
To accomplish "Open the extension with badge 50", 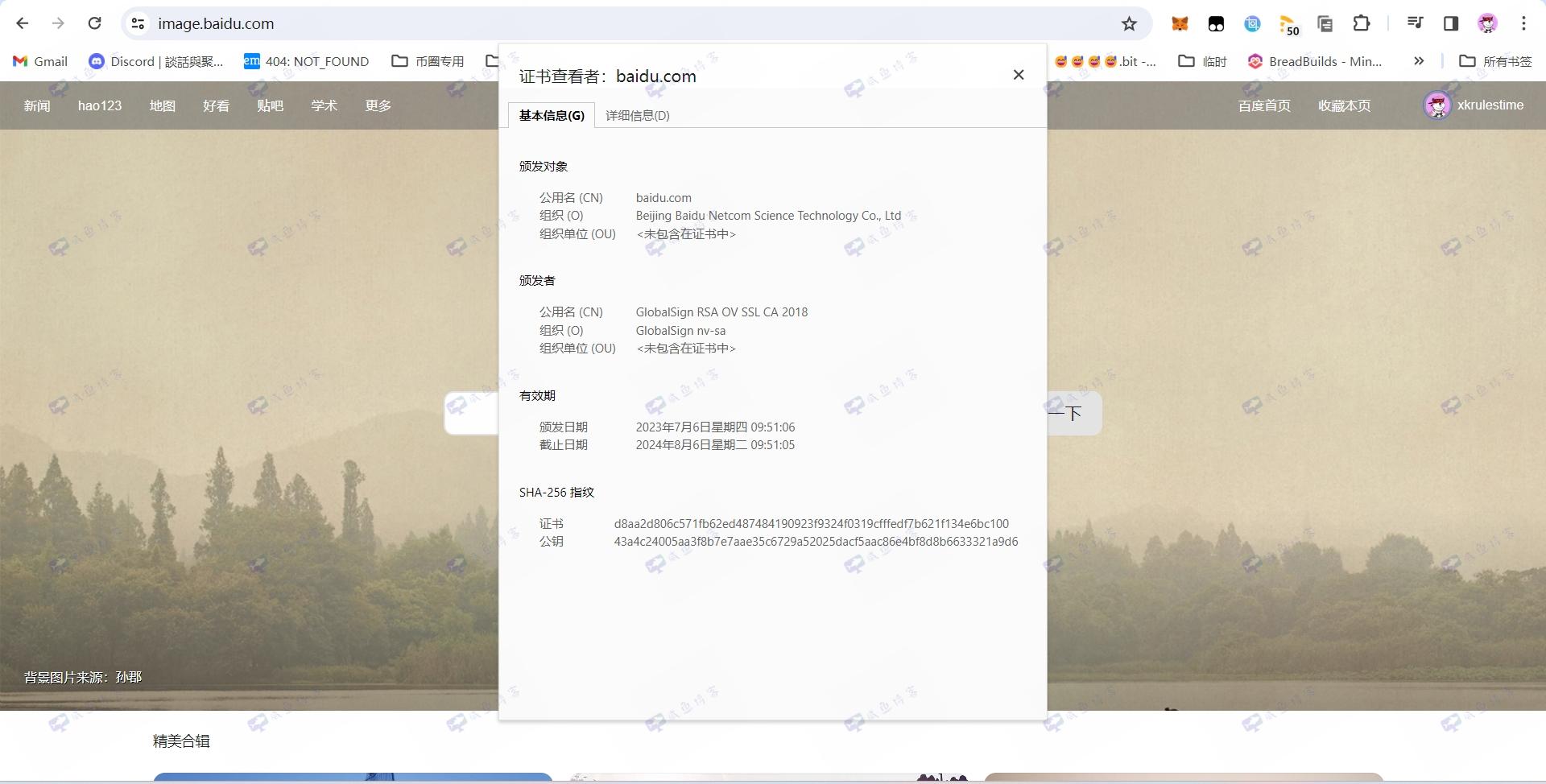I will tap(1289, 25).
